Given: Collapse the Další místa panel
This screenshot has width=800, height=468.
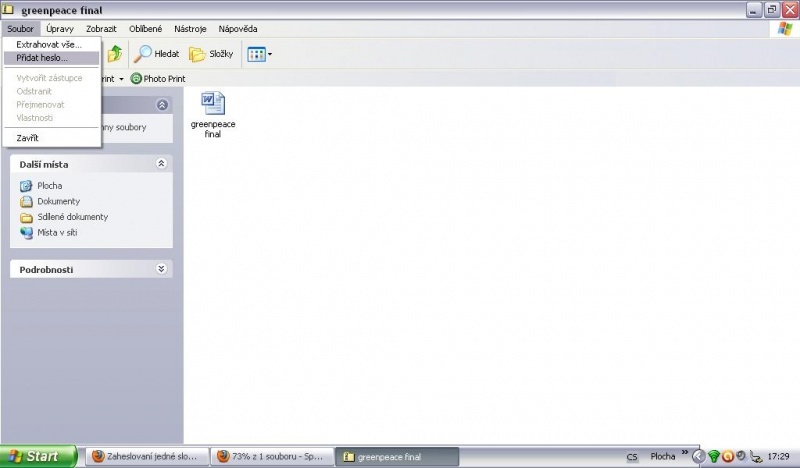Looking at the screenshot, I should (161, 164).
